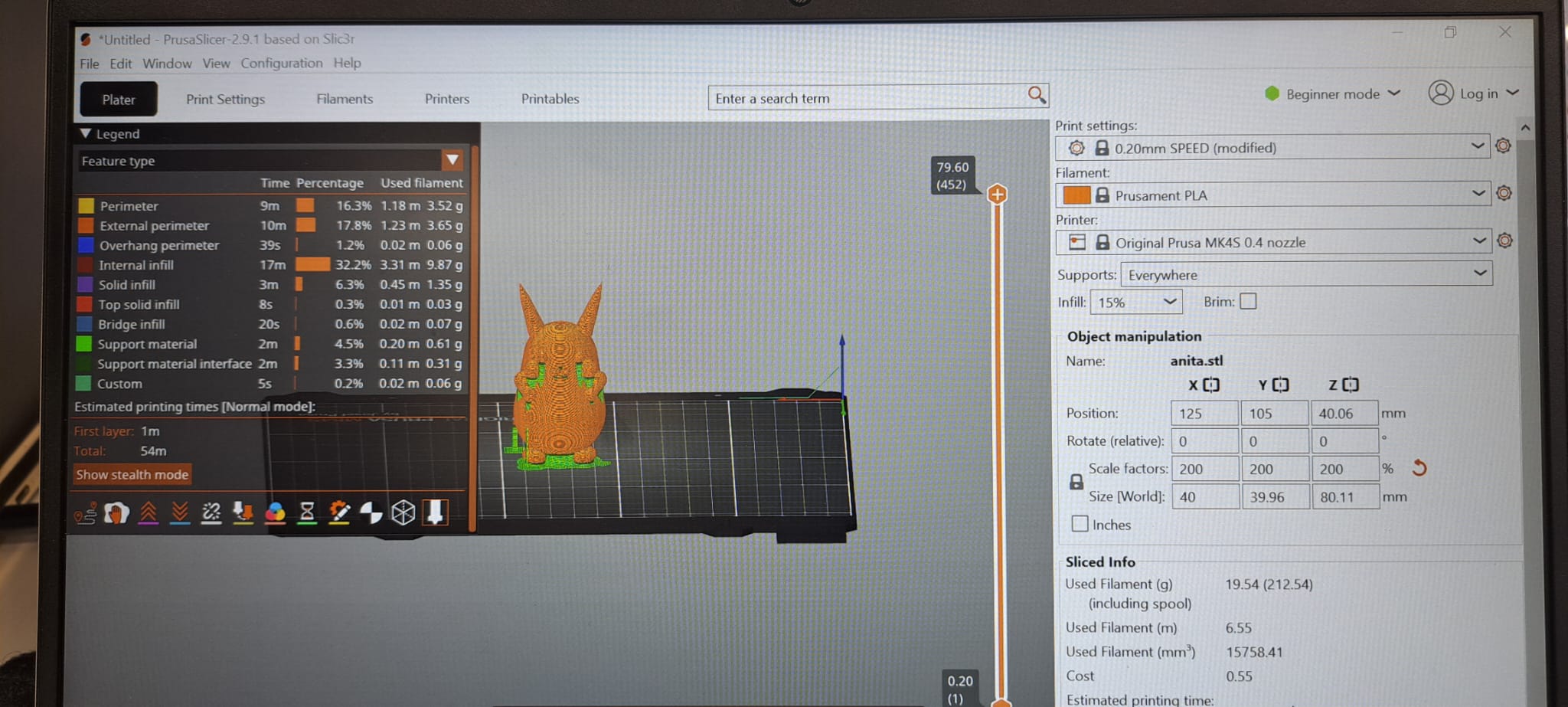Expand the Log in dropdown arrow
The width and height of the screenshot is (1568, 707).
click(1513, 93)
